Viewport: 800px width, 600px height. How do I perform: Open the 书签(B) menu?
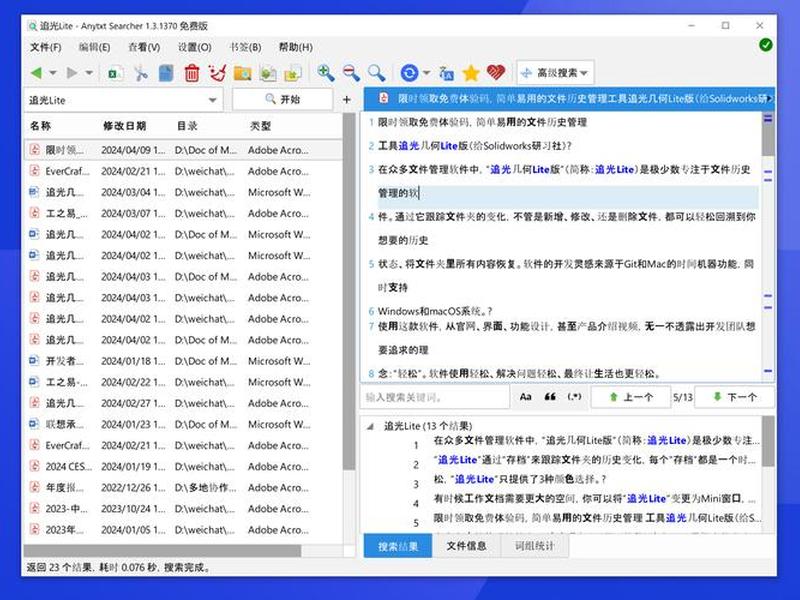click(x=245, y=47)
